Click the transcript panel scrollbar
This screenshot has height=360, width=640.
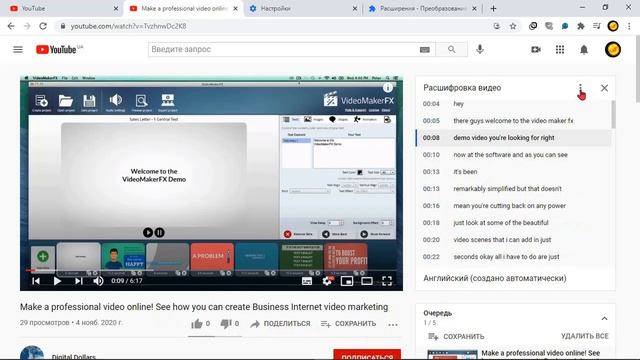coord(613,114)
